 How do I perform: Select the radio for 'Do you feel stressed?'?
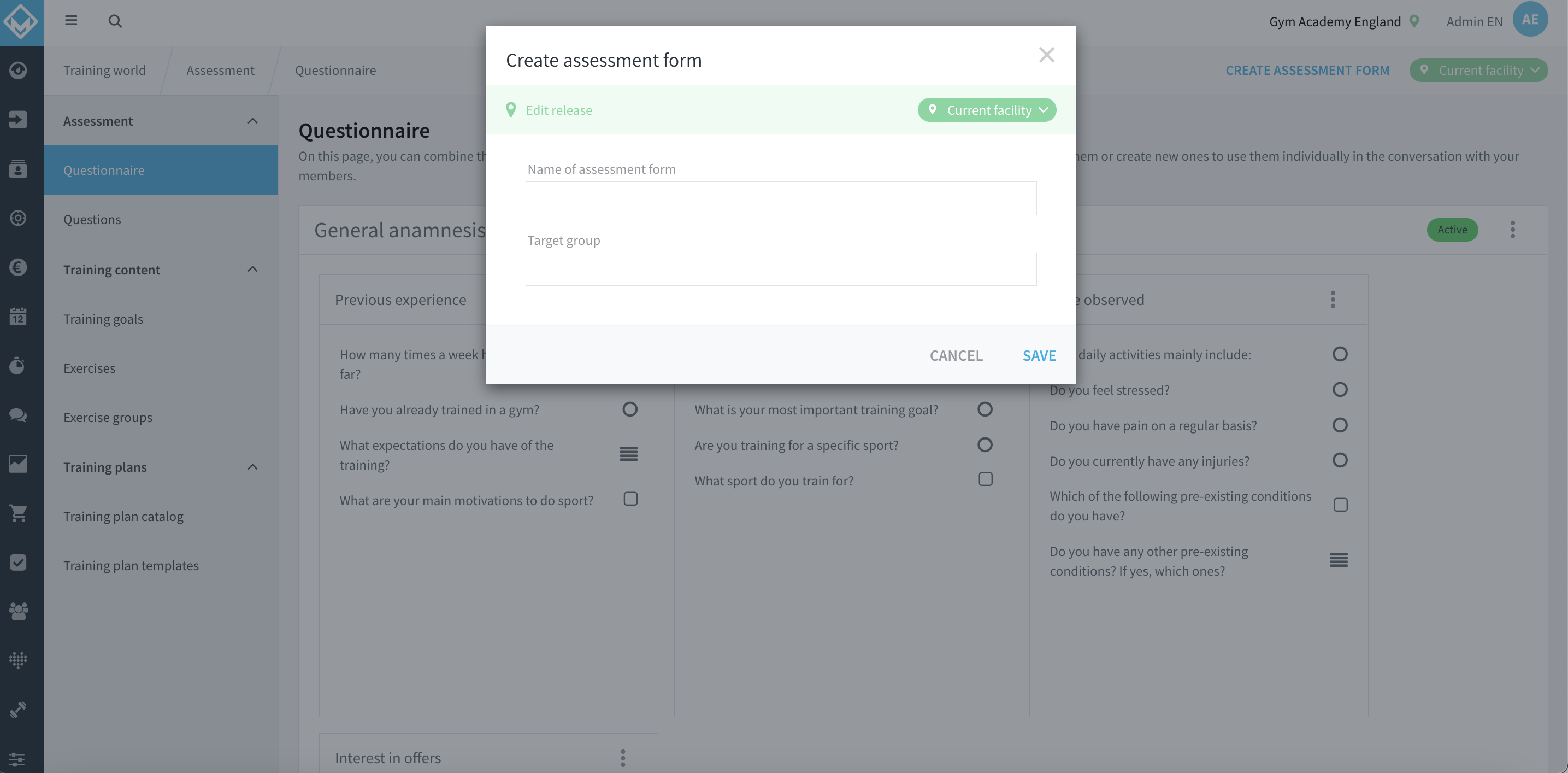click(x=1340, y=389)
